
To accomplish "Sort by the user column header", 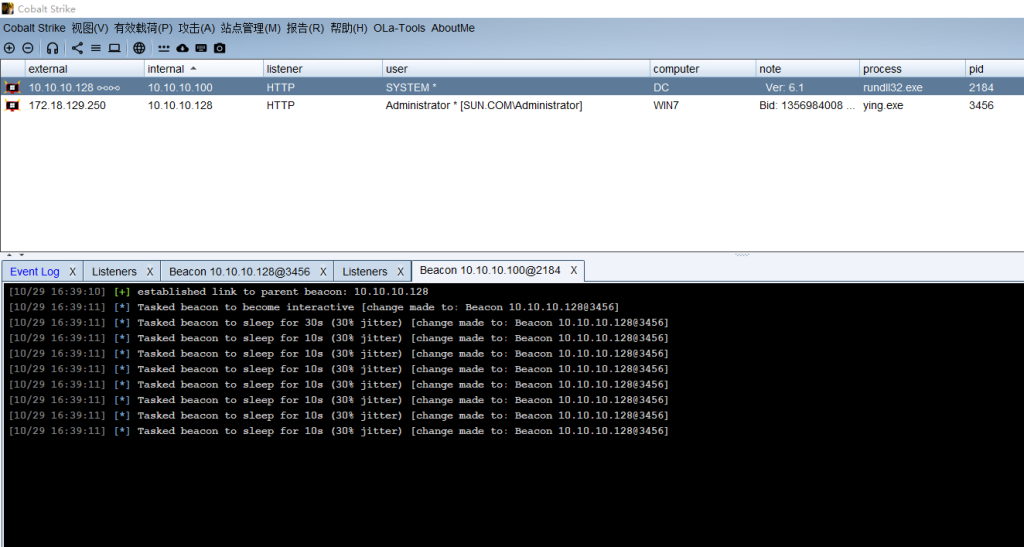I will click(516, 69).
